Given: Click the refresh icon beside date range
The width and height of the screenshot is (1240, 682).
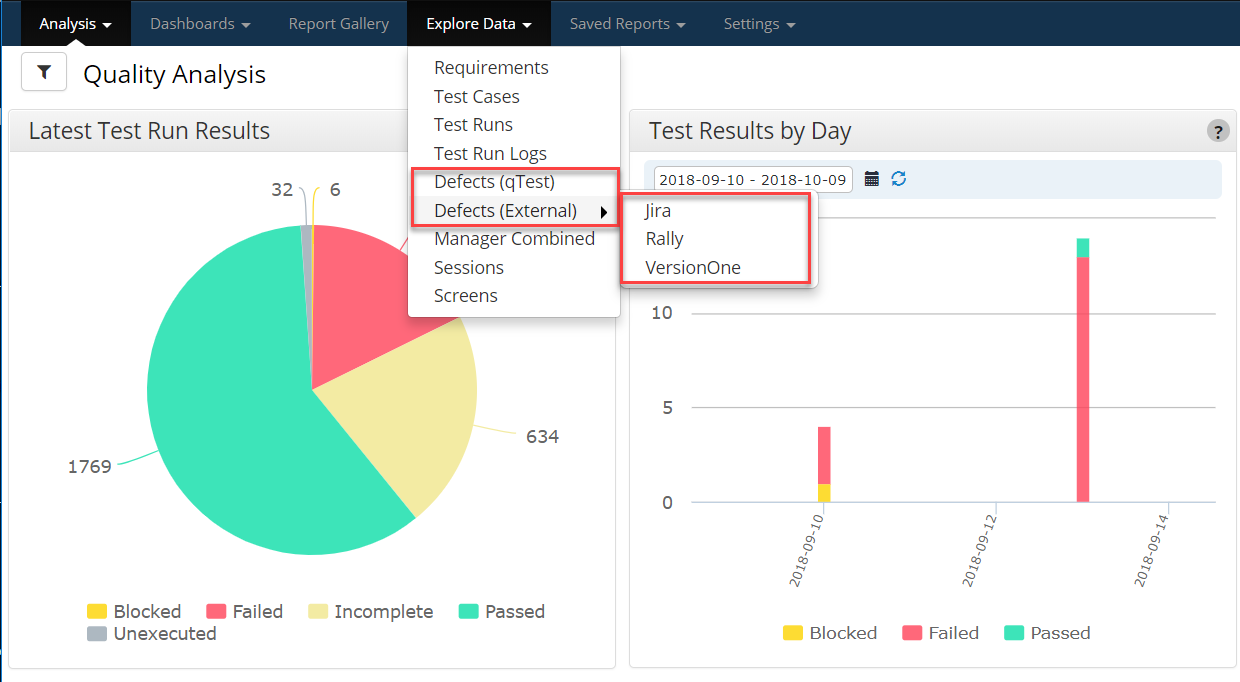Looking at the screenshot, I should pos(898,179).
